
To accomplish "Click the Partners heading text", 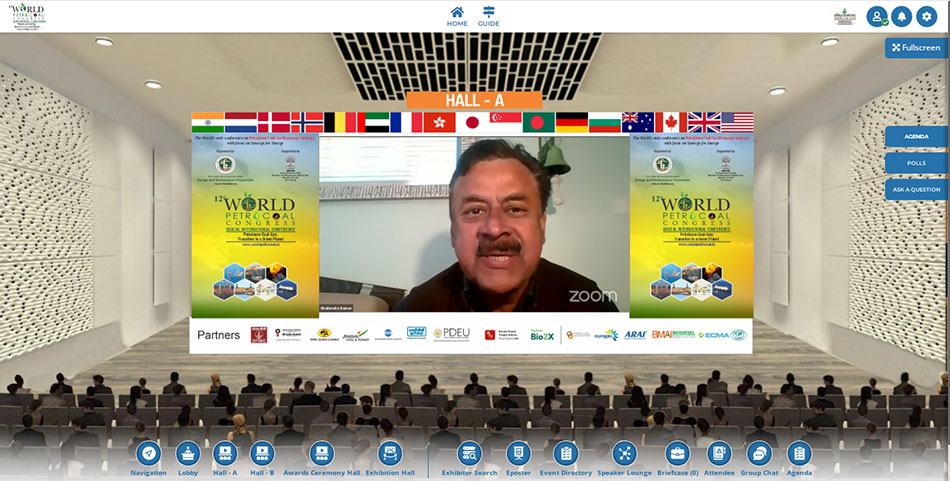I will pyautogui.click(x=218, y=335).
